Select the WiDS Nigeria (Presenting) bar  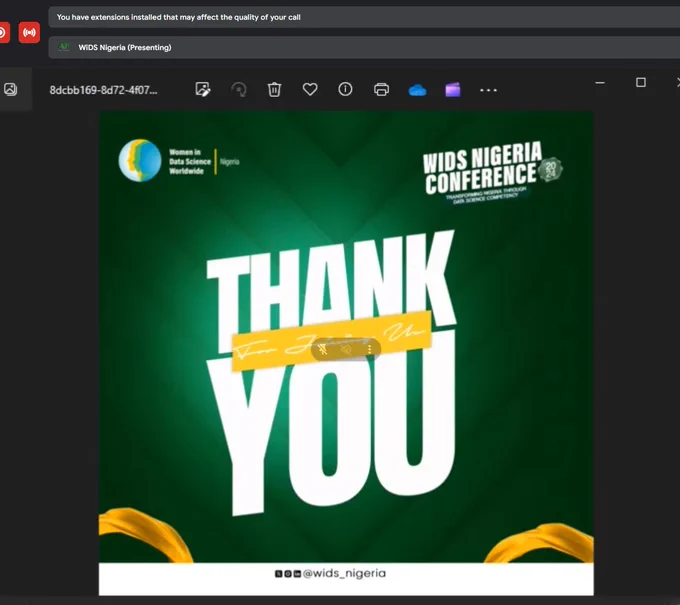[364, 47]
